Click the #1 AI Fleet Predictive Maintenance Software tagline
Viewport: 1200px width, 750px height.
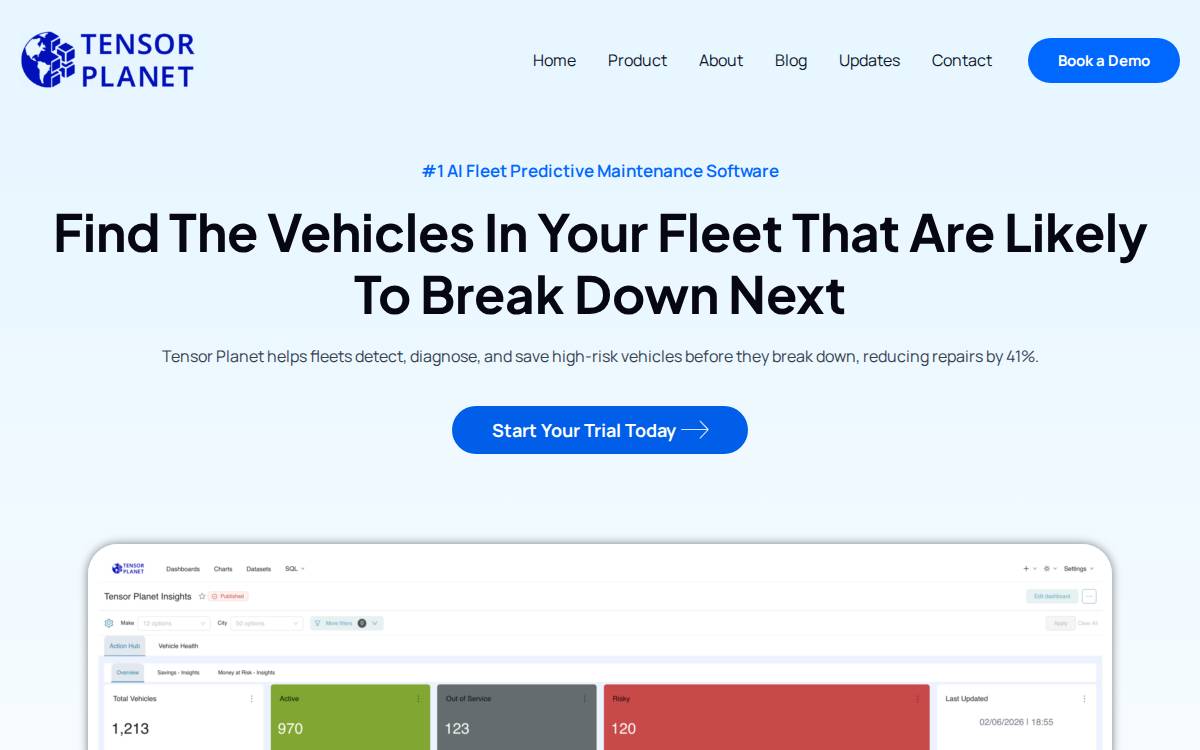click(600, 171)
